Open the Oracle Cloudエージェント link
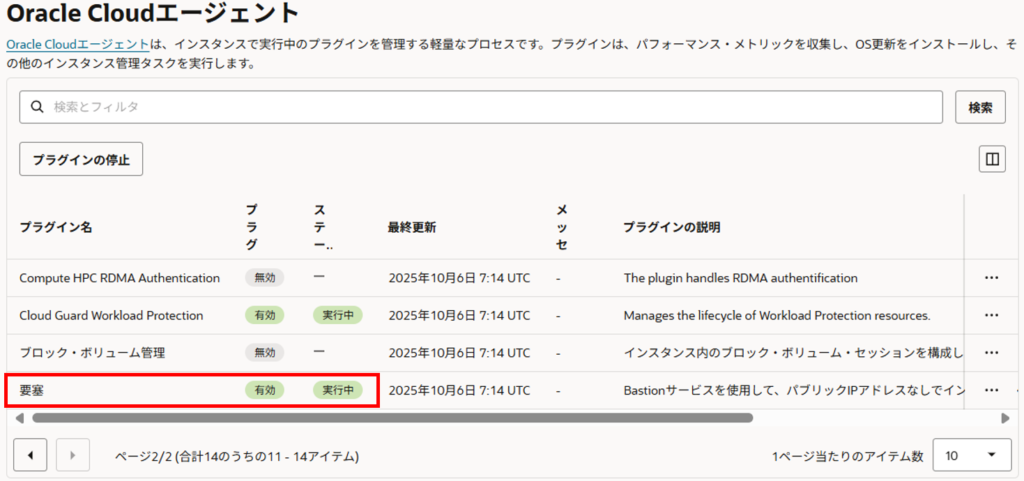Image resolution: width=1024 pixels, height=481 pixels. pos(78,45)
